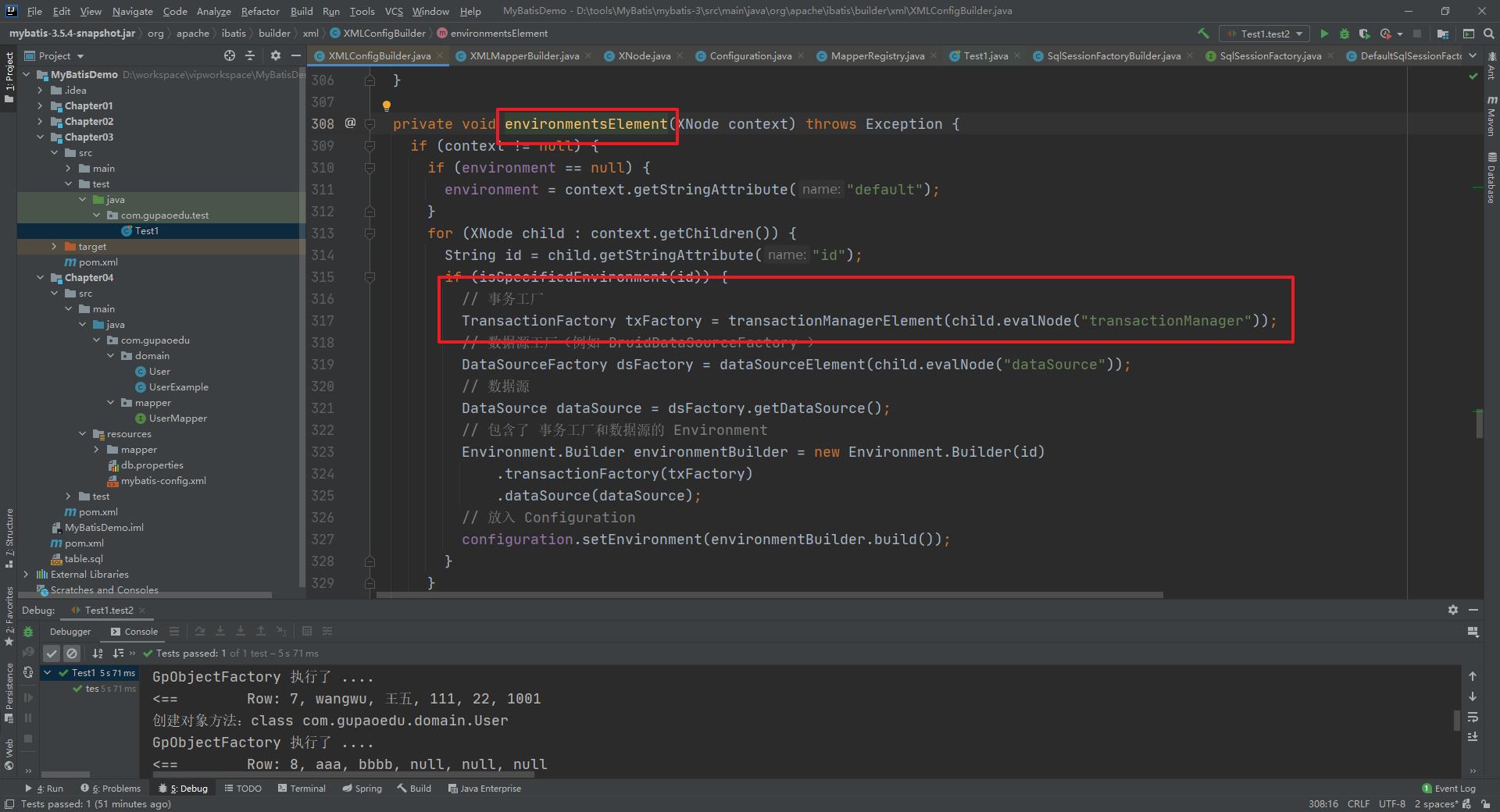
Task: Click the Stop icon in the top toolbar
Action: click(x=1417, y=34)
